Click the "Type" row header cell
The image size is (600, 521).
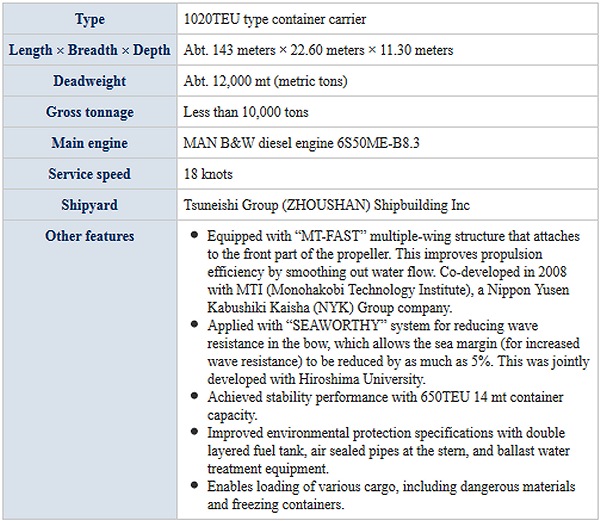[x=90, y=19]
